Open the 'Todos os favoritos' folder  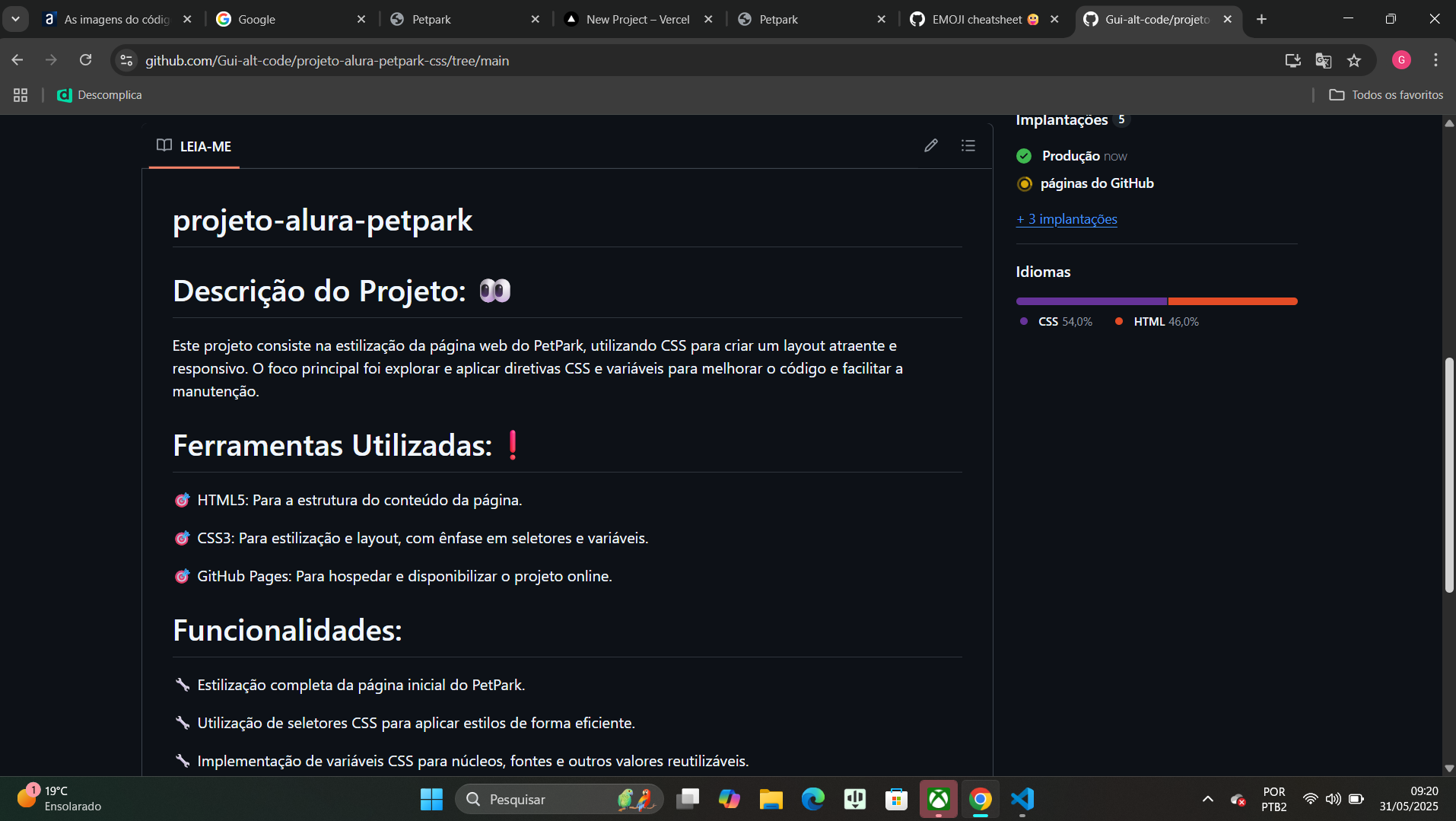(1386, 95)
